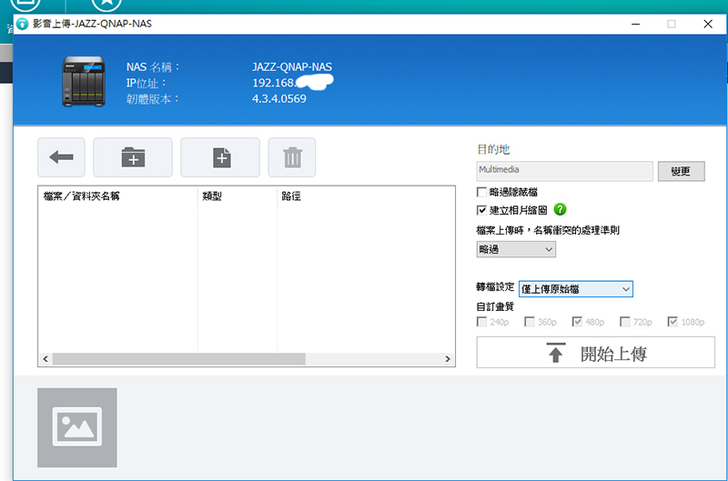Screen dimensions: 728x481
Task: Toggle the 480p quality checkbox
Action: [577, 322]
